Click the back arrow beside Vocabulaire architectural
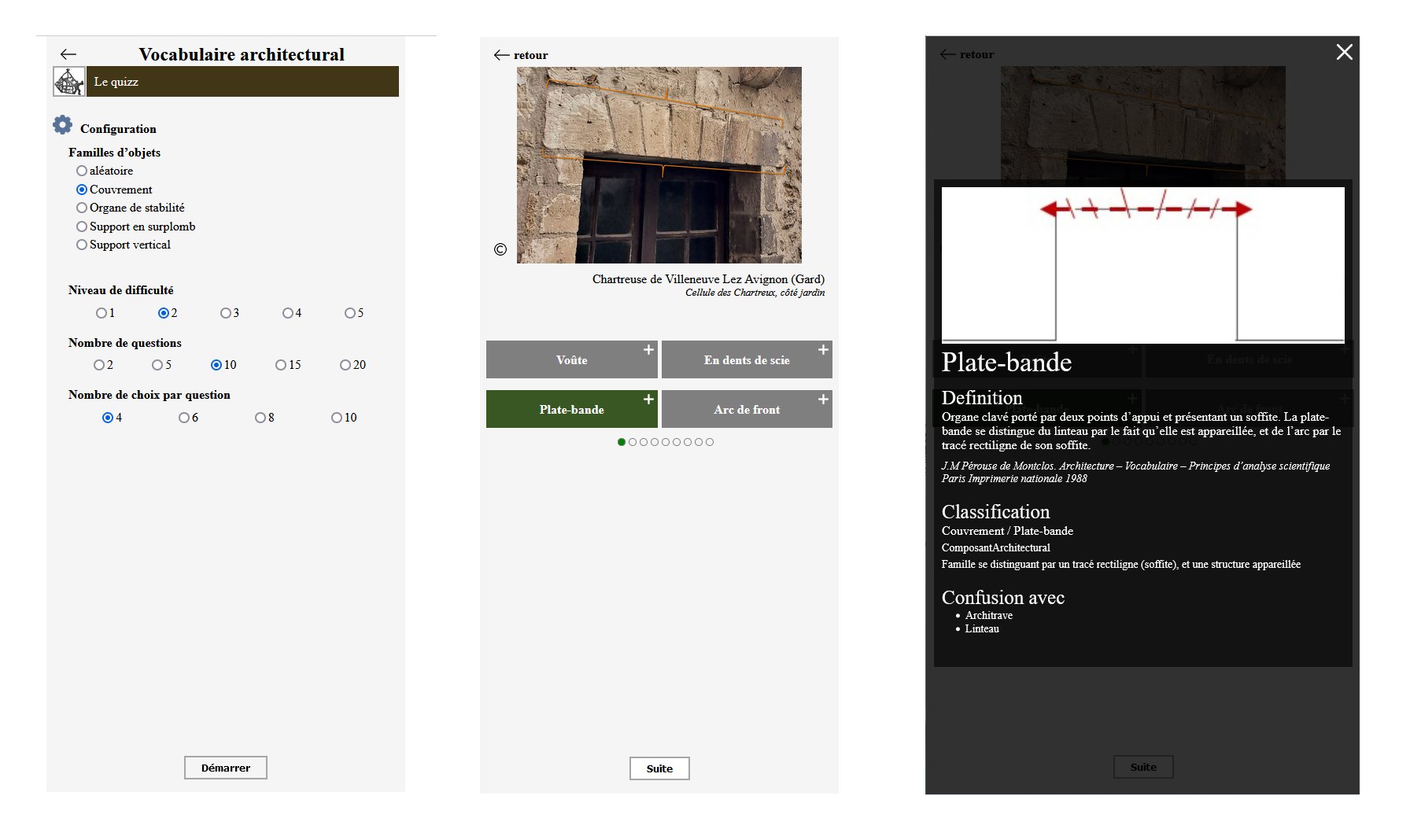Image resolution: width=1410 pixels, height=840 pixels. 68,54
